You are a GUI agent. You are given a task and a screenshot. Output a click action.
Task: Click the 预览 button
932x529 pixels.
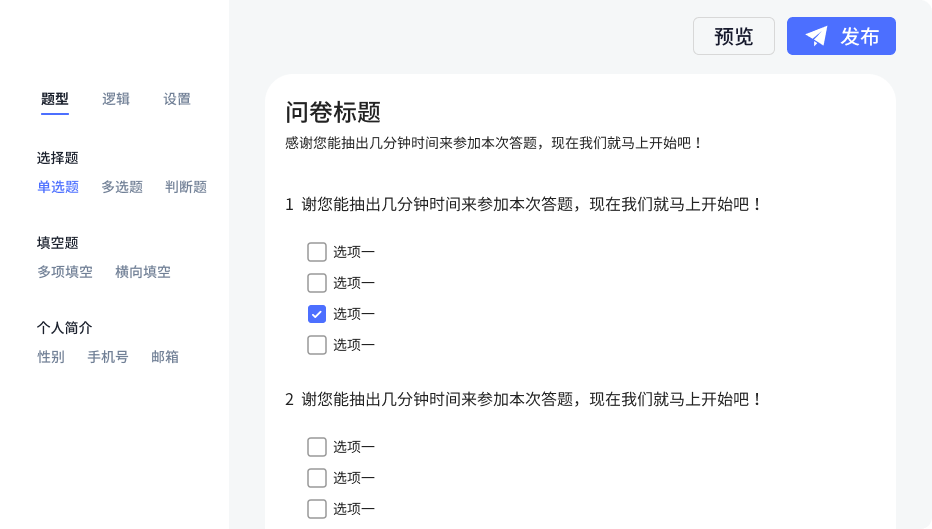733,37
